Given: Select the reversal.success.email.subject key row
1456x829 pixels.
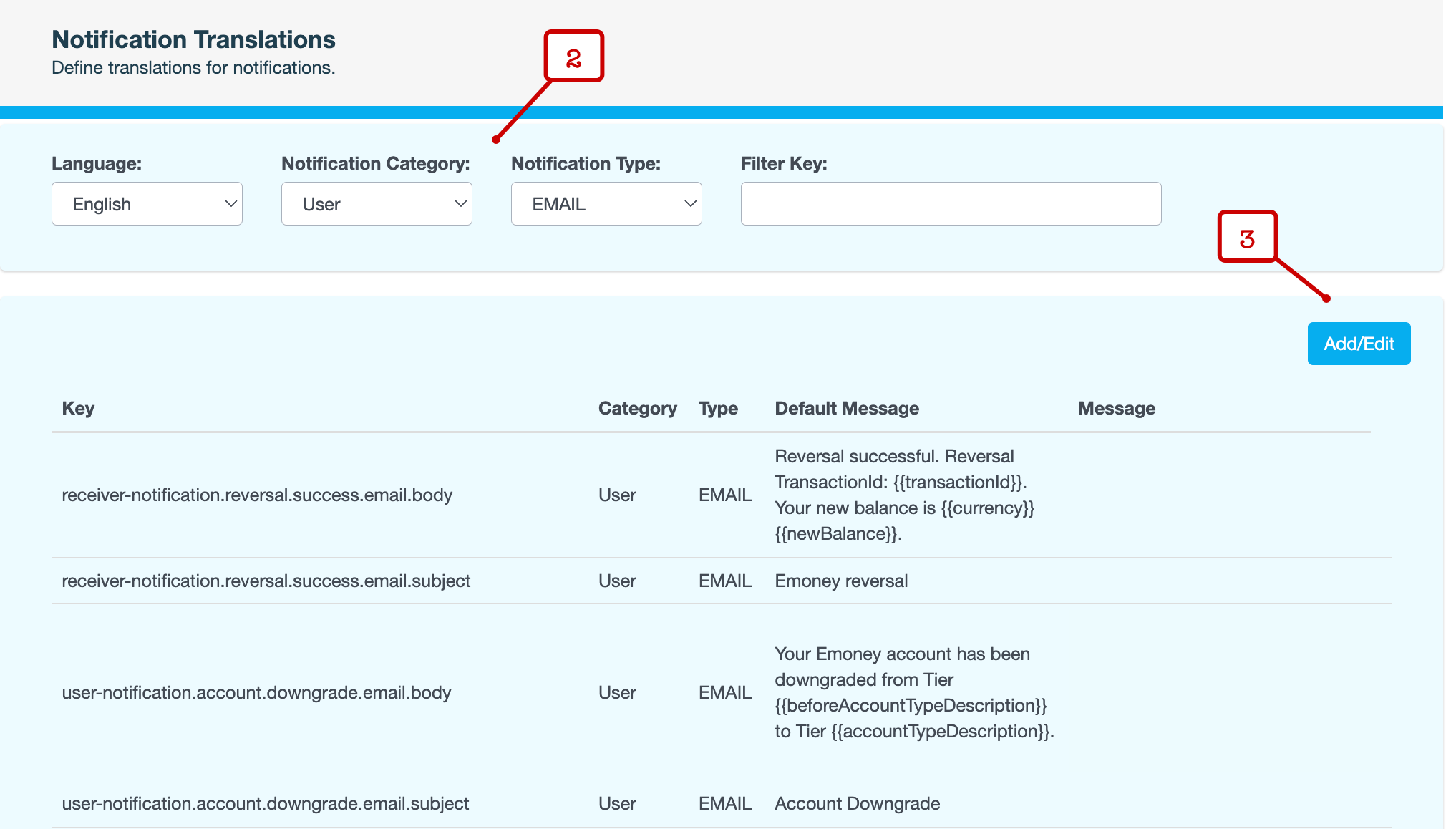Looking at the screenshot, I should click(266, 581).
